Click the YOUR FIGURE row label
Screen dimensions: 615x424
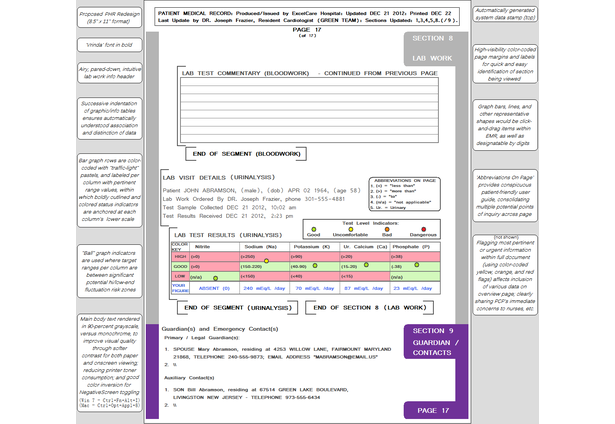[180, 288]
